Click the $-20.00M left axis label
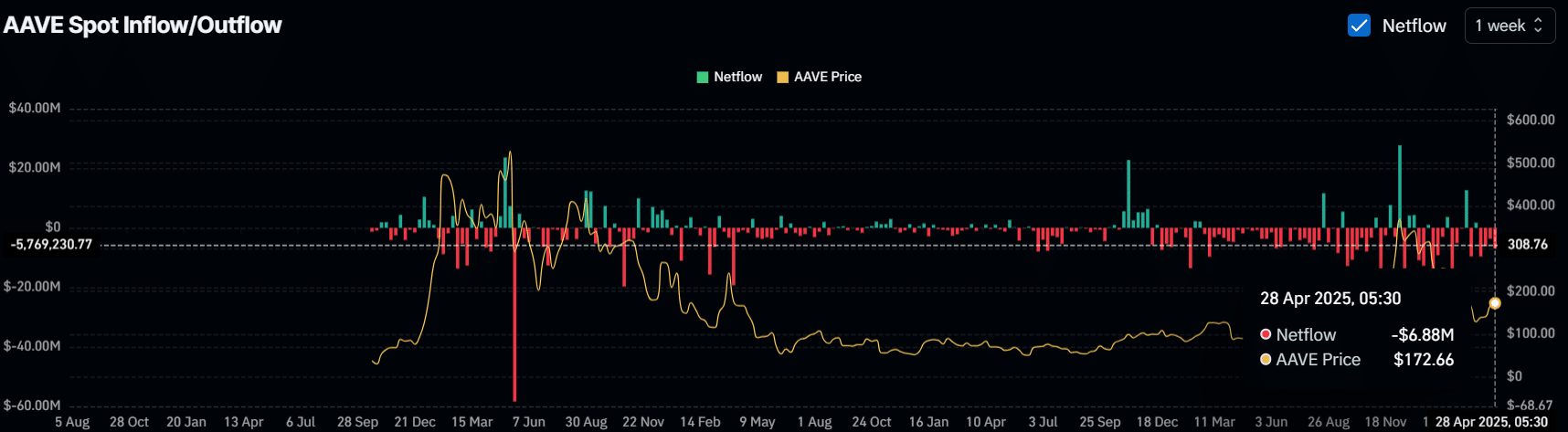 [32, 286]
